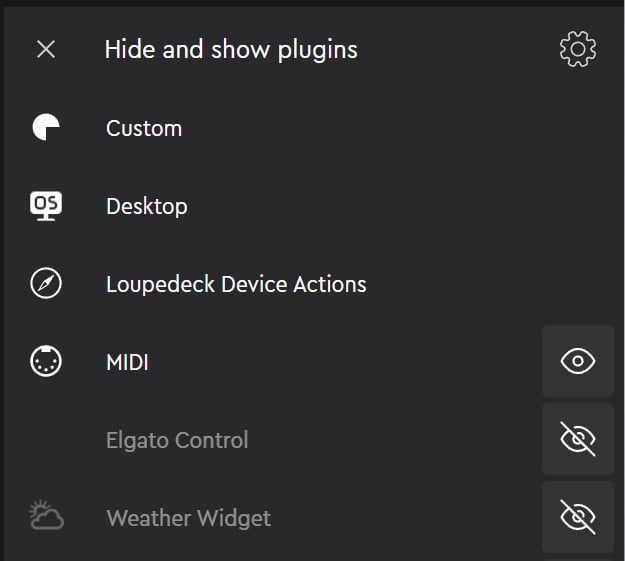The image size is (625, 561).
Task: Click the empty icon slot beside Elgato Control
Action: 46,440
